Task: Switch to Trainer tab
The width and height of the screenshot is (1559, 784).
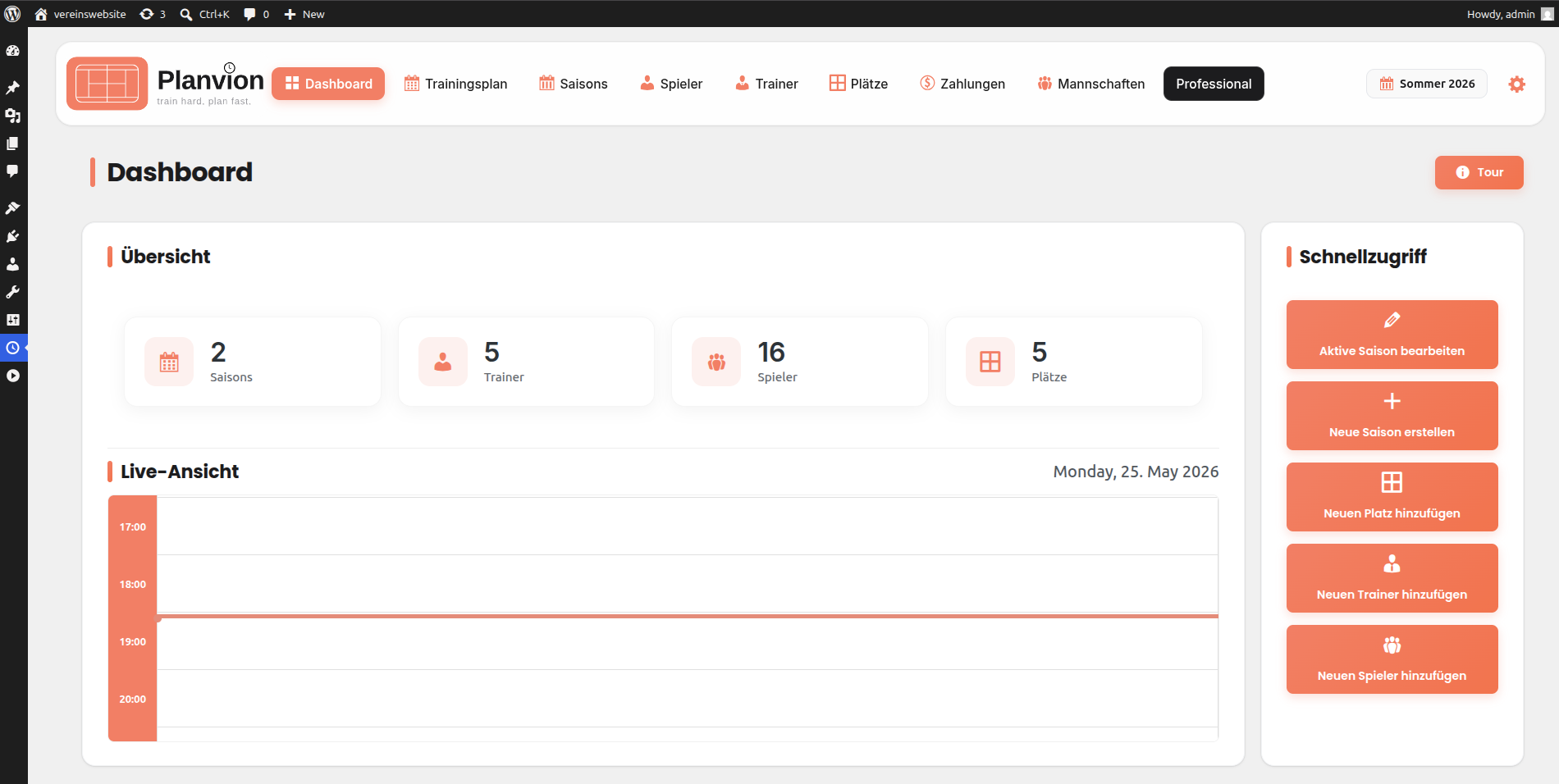Action: pos(766,84)
